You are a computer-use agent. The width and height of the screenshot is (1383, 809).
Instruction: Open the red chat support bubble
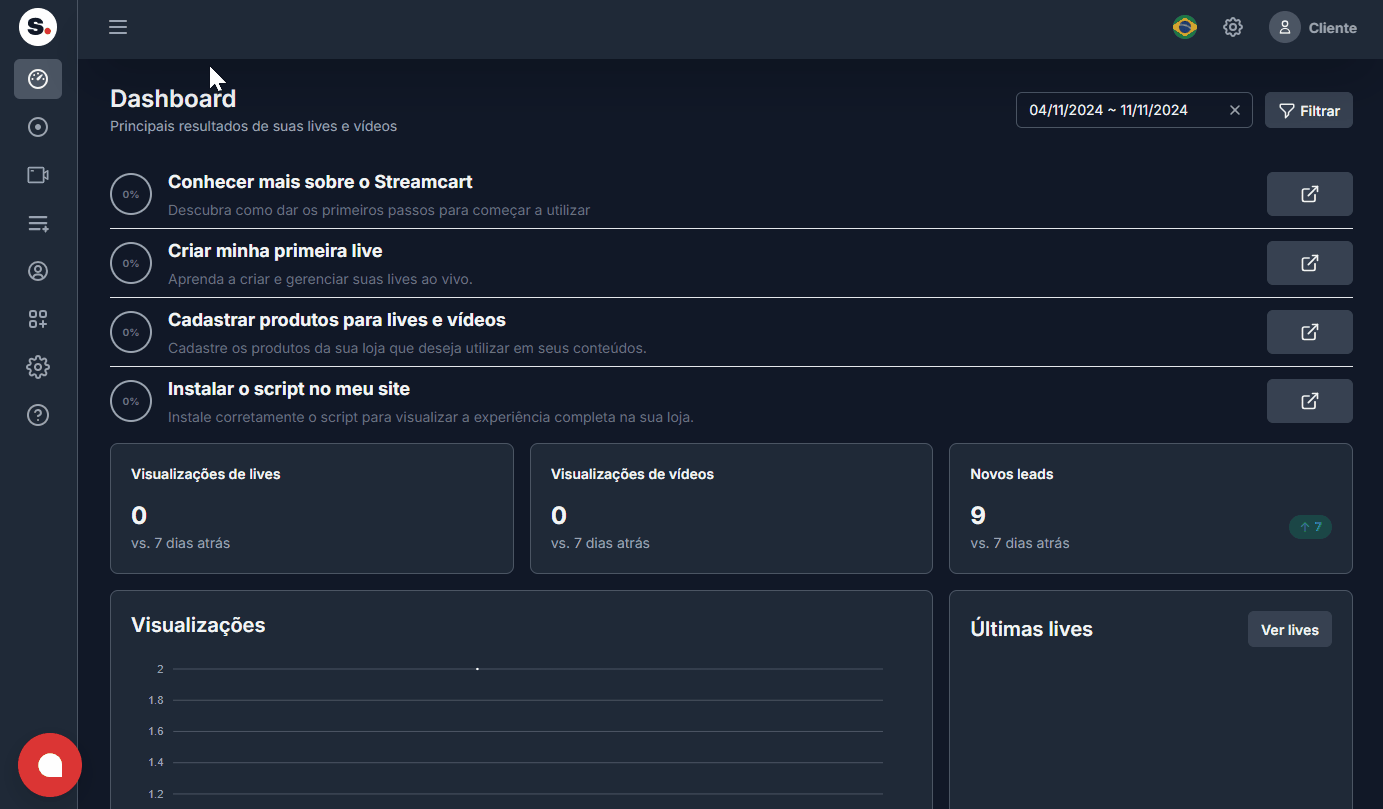point(50,765)
